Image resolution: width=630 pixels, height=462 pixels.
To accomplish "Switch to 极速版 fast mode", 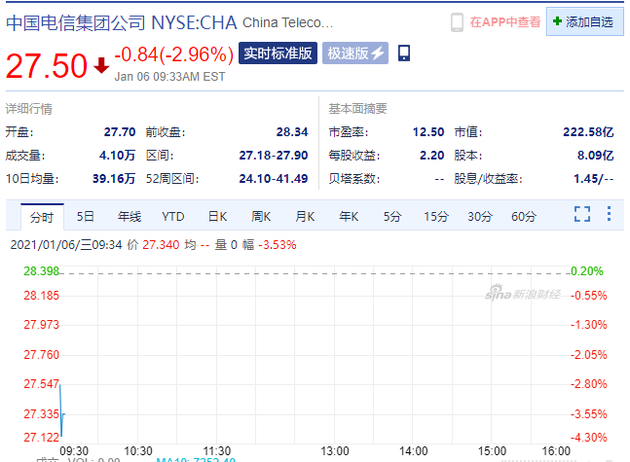I will (x=355, y=53).
